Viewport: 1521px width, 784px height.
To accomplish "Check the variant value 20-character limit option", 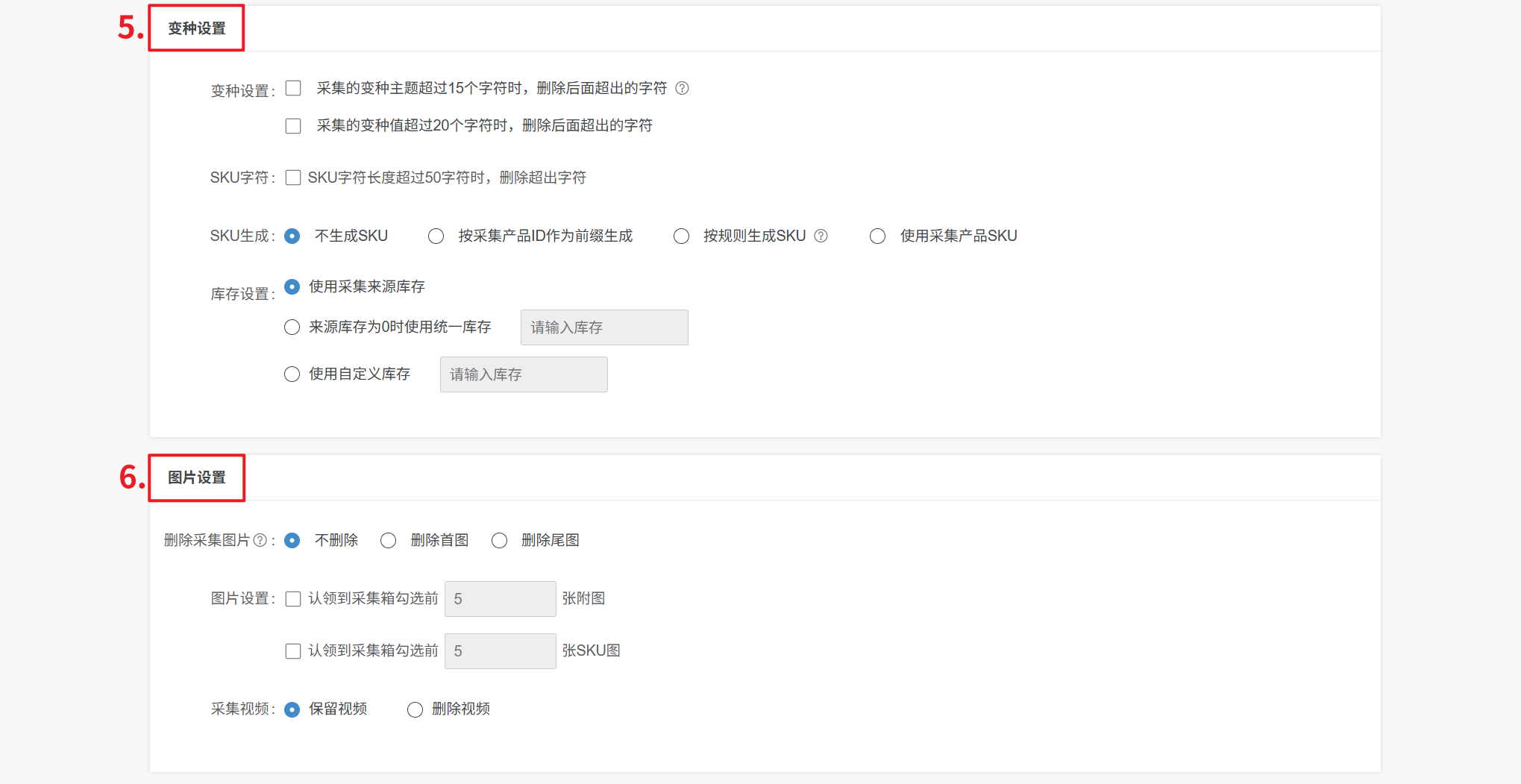I will pos(293,126).
